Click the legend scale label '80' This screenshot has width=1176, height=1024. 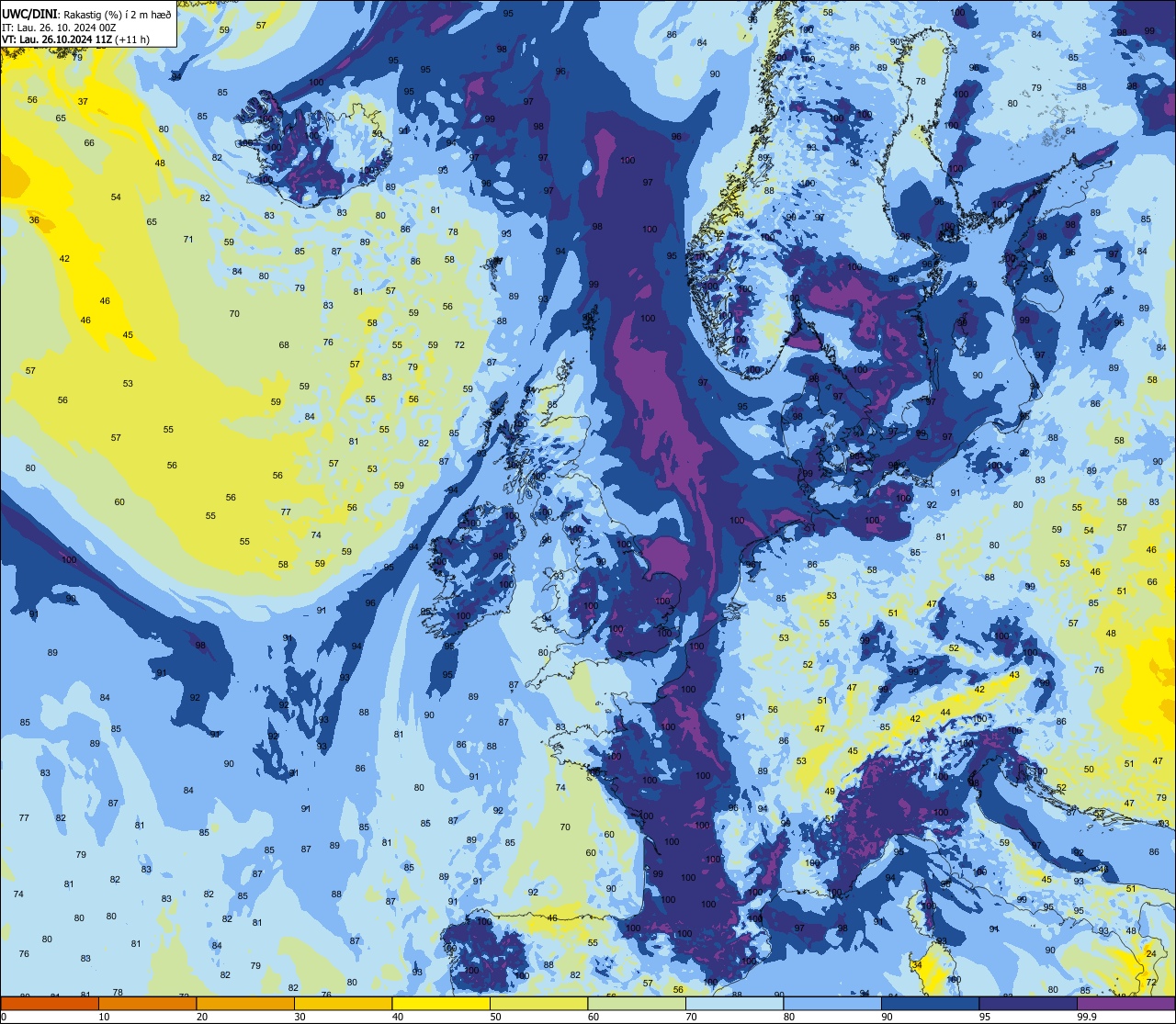(x=789, y=1018)
